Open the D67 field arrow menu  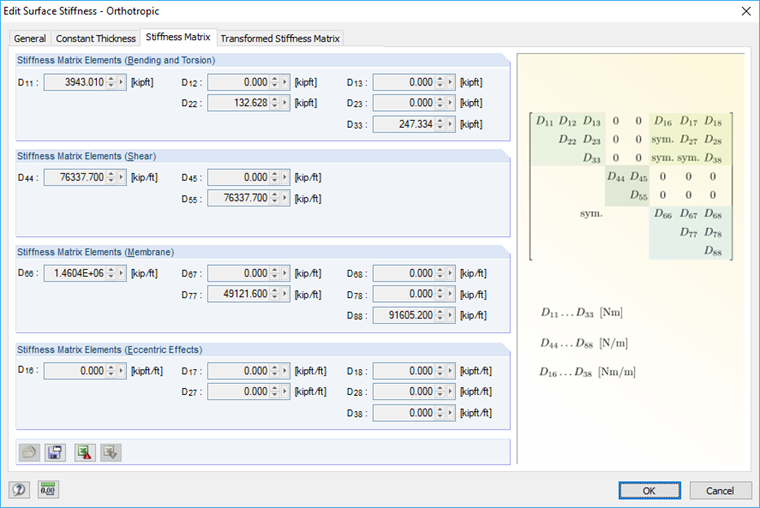(x=285, y=273)
